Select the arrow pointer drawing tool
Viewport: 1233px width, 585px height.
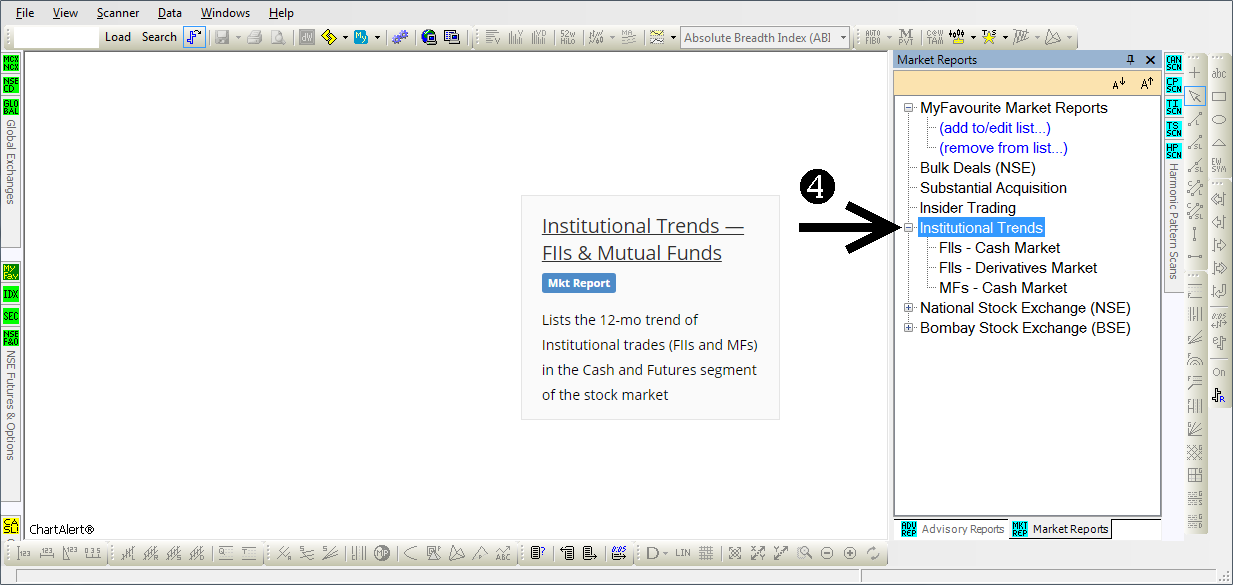point(1195,96)
